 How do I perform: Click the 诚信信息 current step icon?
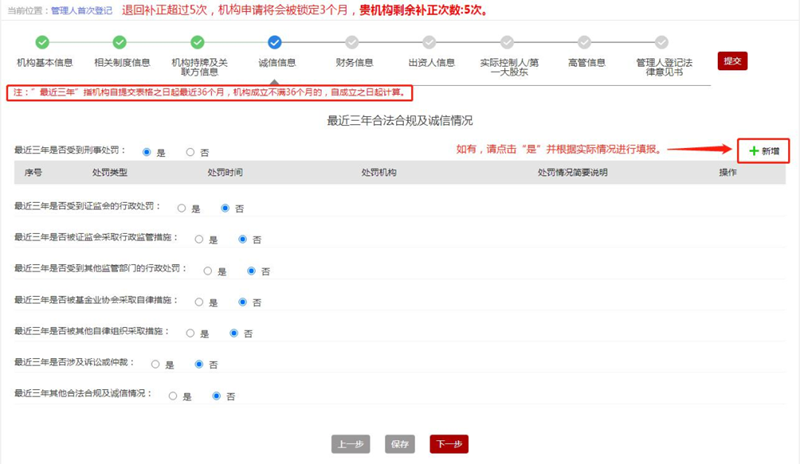pos(275,42)
